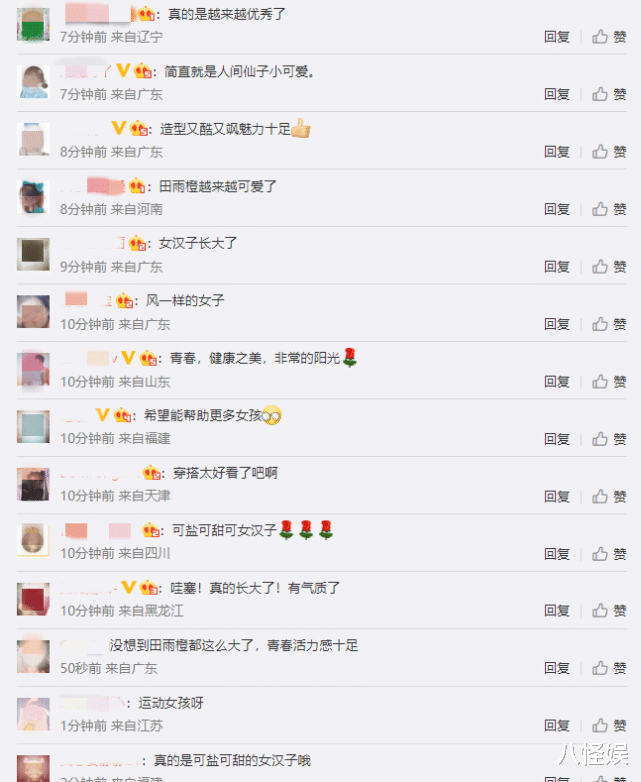641x782 pixels.
Task: Open avatar of the 简直就是人间仙子小可爱 commenter
Action: click(x=33, y=82)
